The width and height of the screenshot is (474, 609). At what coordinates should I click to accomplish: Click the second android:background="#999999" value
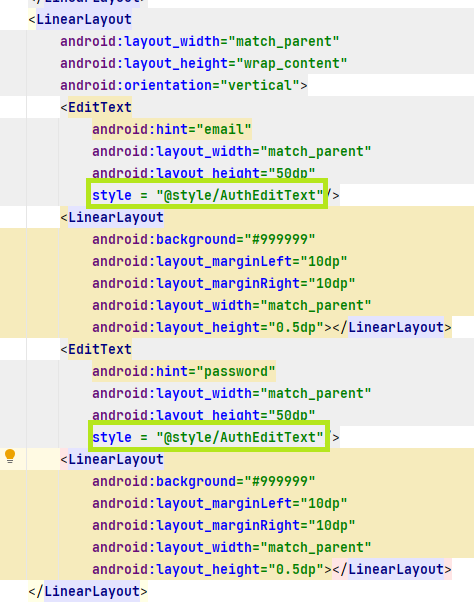[x=280, y=482]
